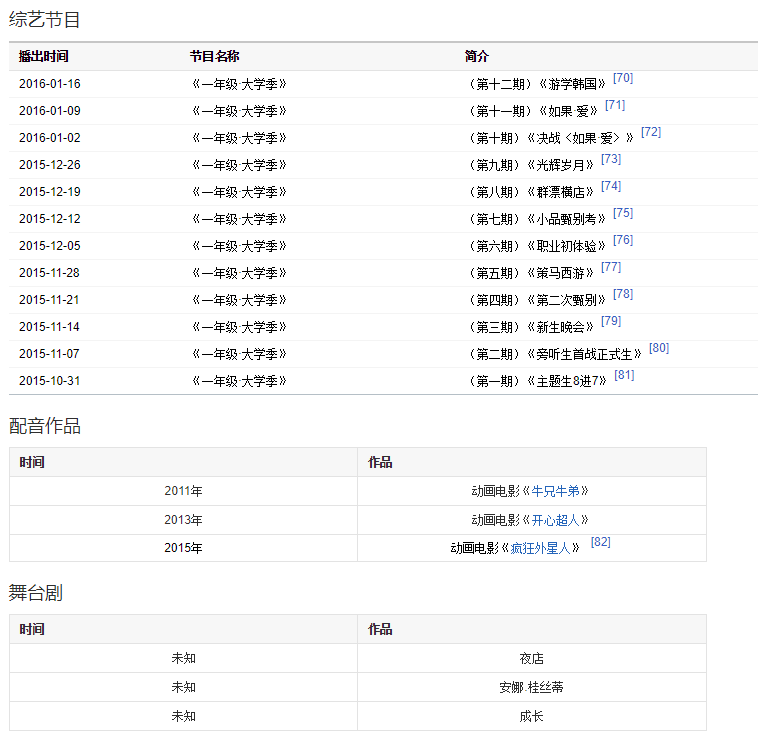Select the 2016-01-16 date cell
This screenshot has width=758, height=740.
point(50,84)
